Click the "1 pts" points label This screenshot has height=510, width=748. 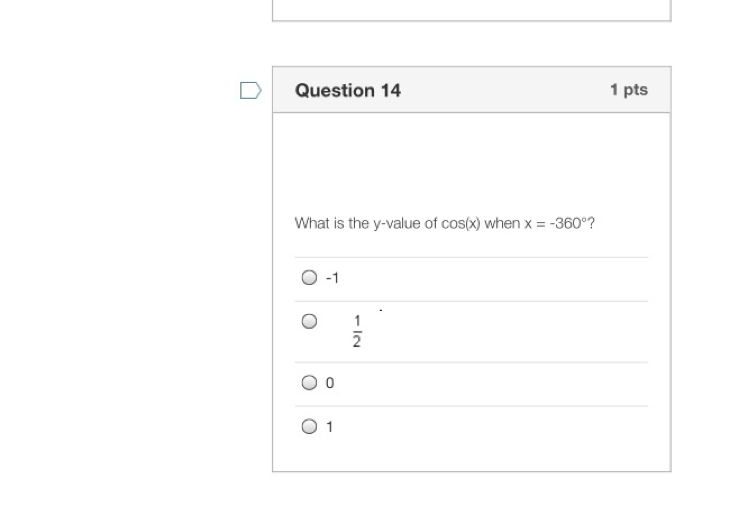click(629, 90)
